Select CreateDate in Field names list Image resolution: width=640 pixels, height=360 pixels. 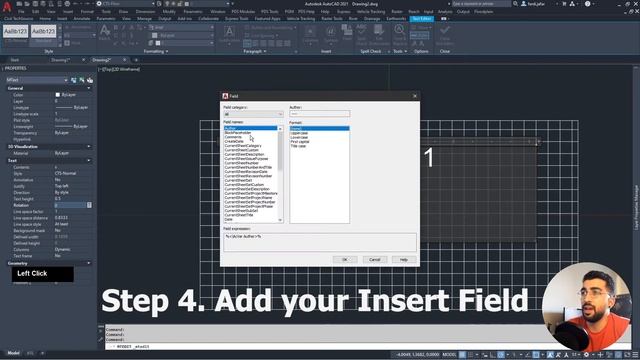click(x=234, y=141)
